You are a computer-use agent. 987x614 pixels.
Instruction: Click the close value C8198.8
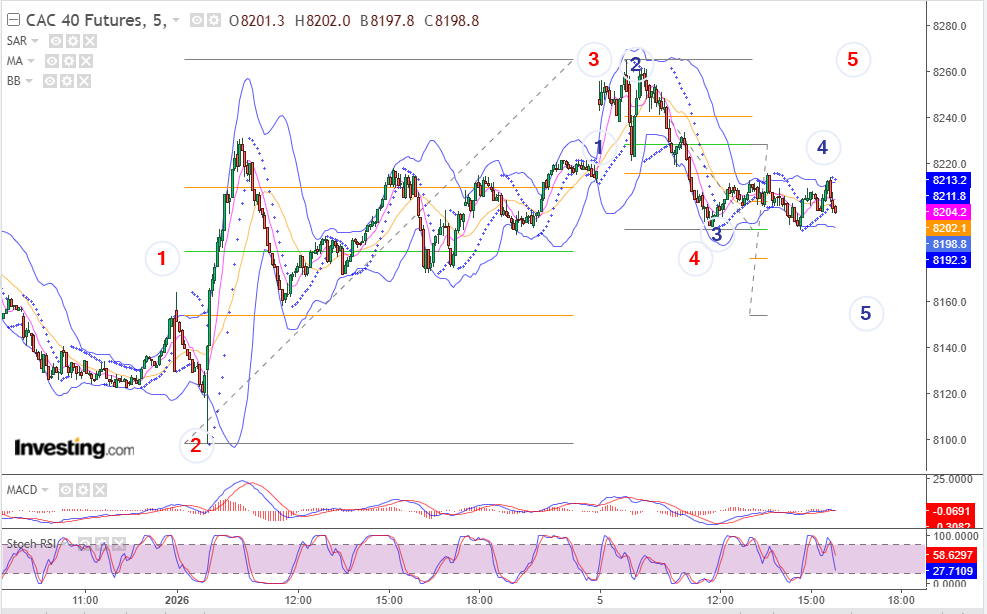tap(452, 21)
